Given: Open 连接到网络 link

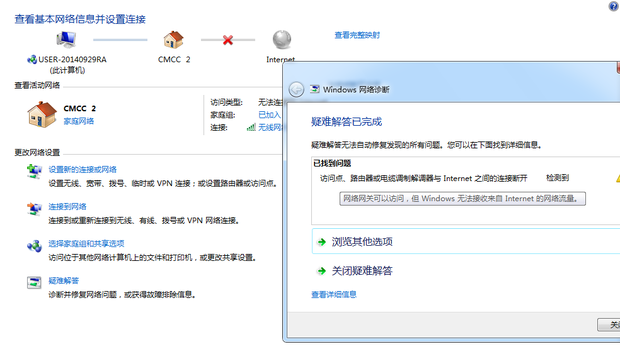Looking at the screenshot, I should tap(67, 207).
